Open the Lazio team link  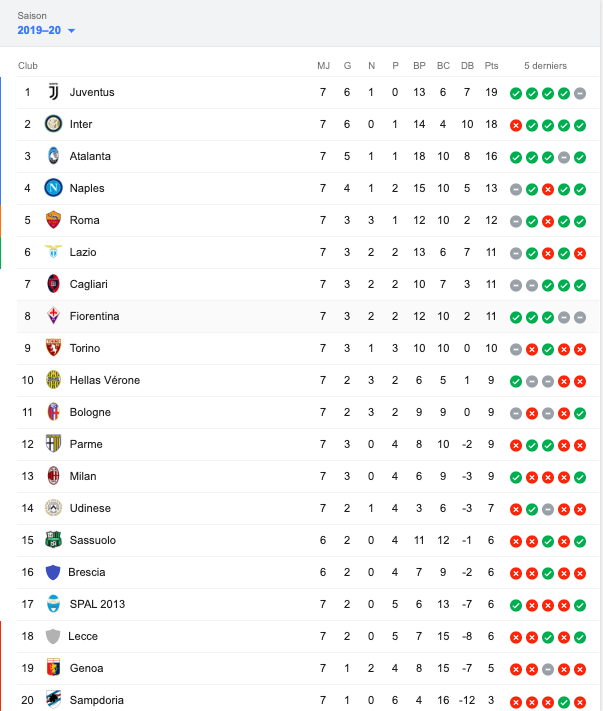coord(83,252)
